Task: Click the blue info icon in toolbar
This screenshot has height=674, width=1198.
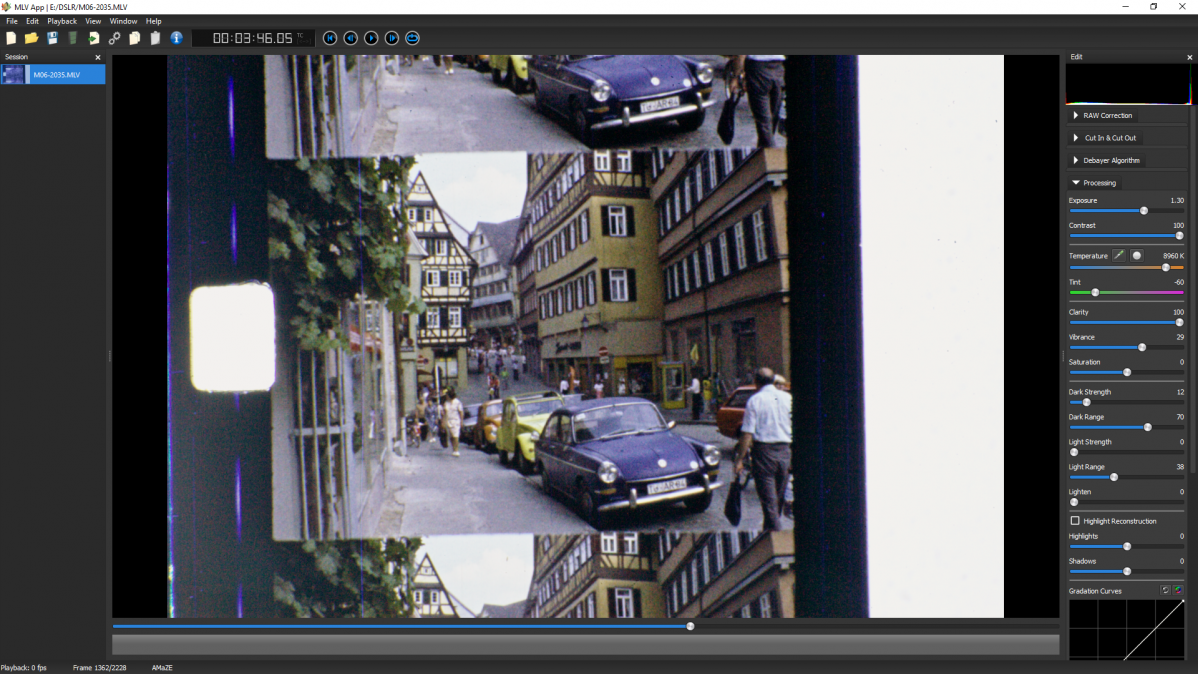Action: (x=176, y=37)
